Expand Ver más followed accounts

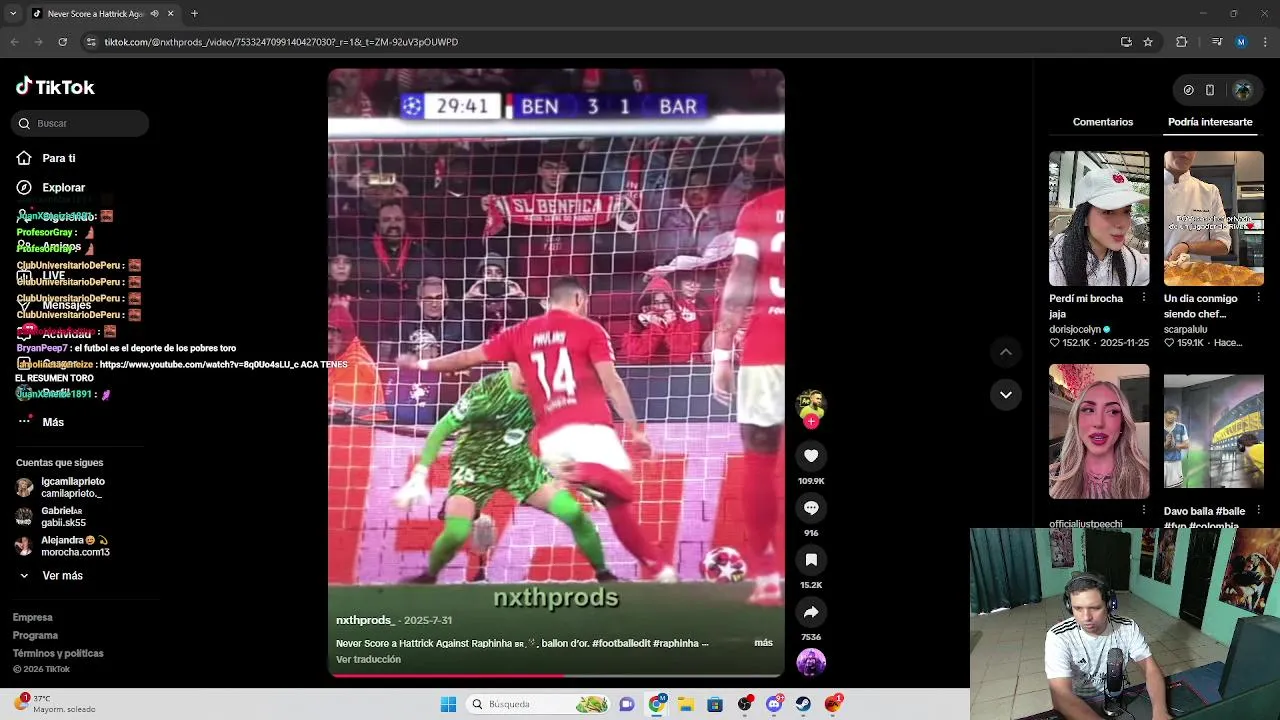pyautogui.click(x=62, y=576)
